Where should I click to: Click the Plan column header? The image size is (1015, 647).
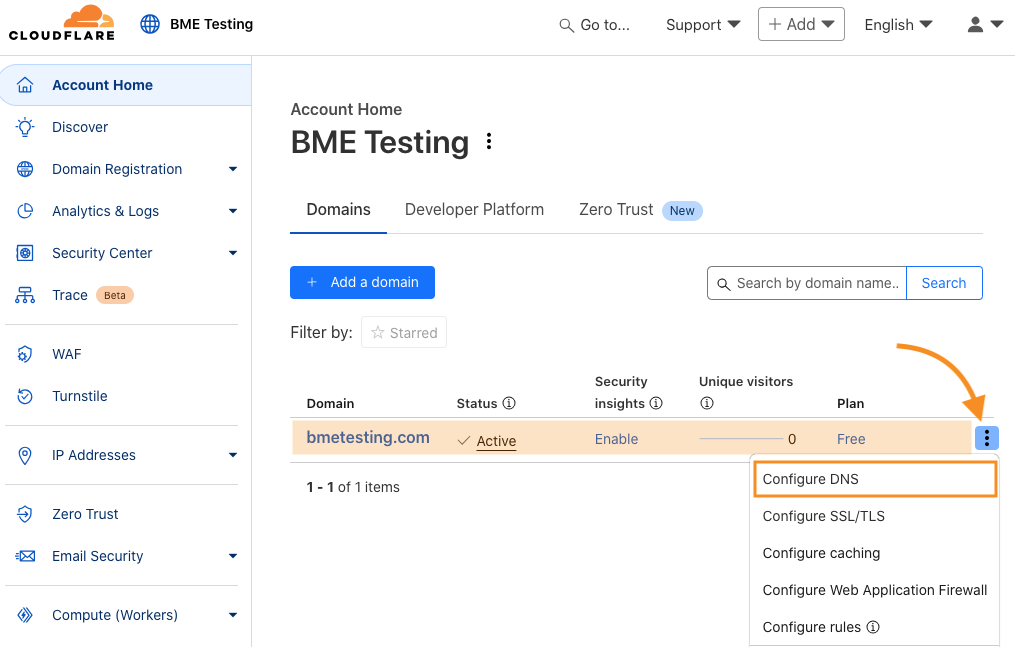(x=851, y=403)
